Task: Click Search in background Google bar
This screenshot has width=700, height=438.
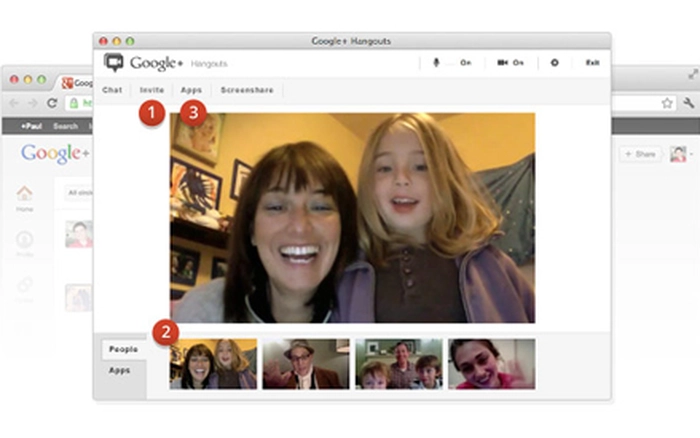Action: click(x=66, y=126)
